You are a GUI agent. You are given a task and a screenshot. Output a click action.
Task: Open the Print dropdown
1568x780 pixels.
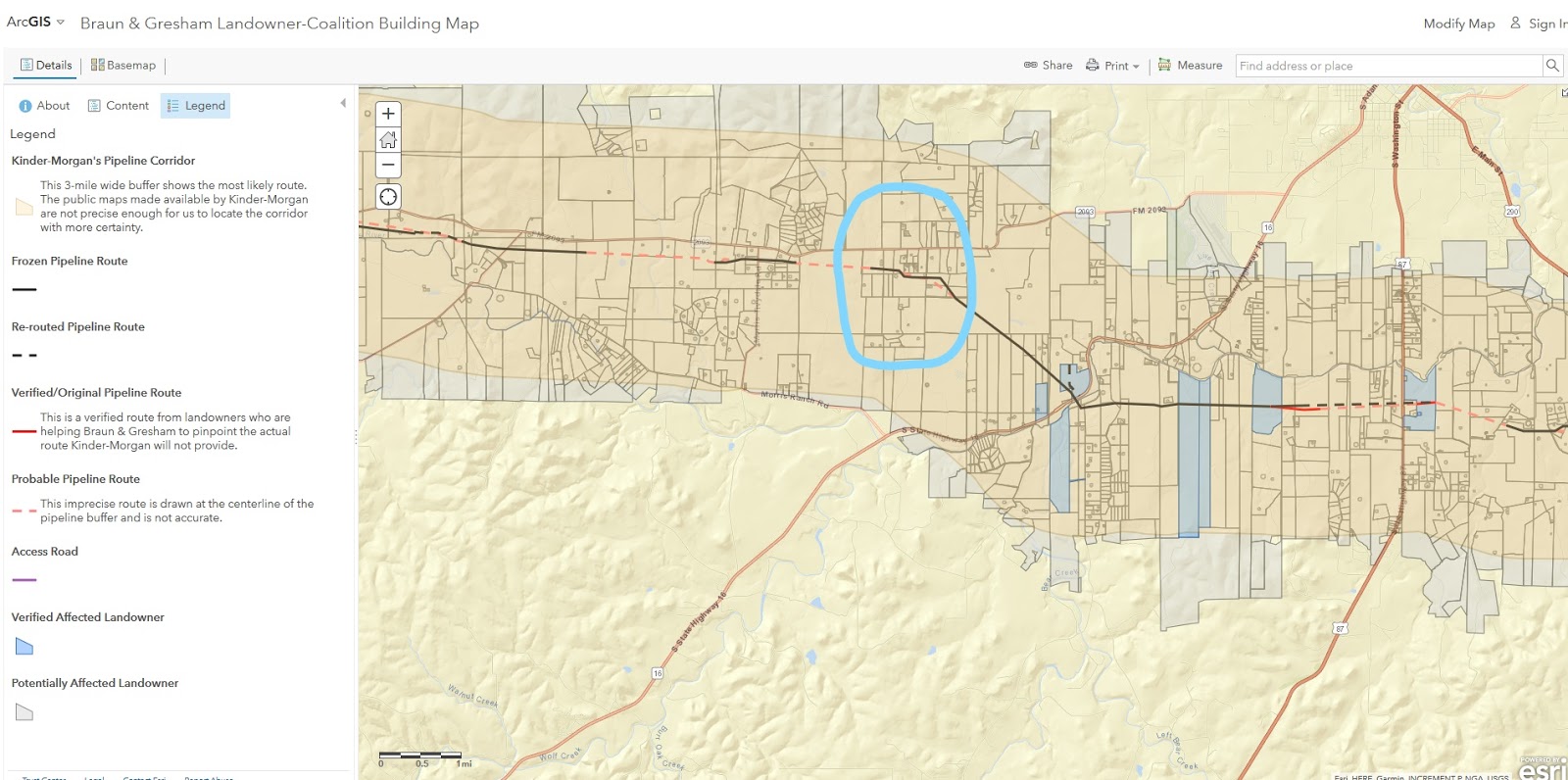pos(1112,66)
